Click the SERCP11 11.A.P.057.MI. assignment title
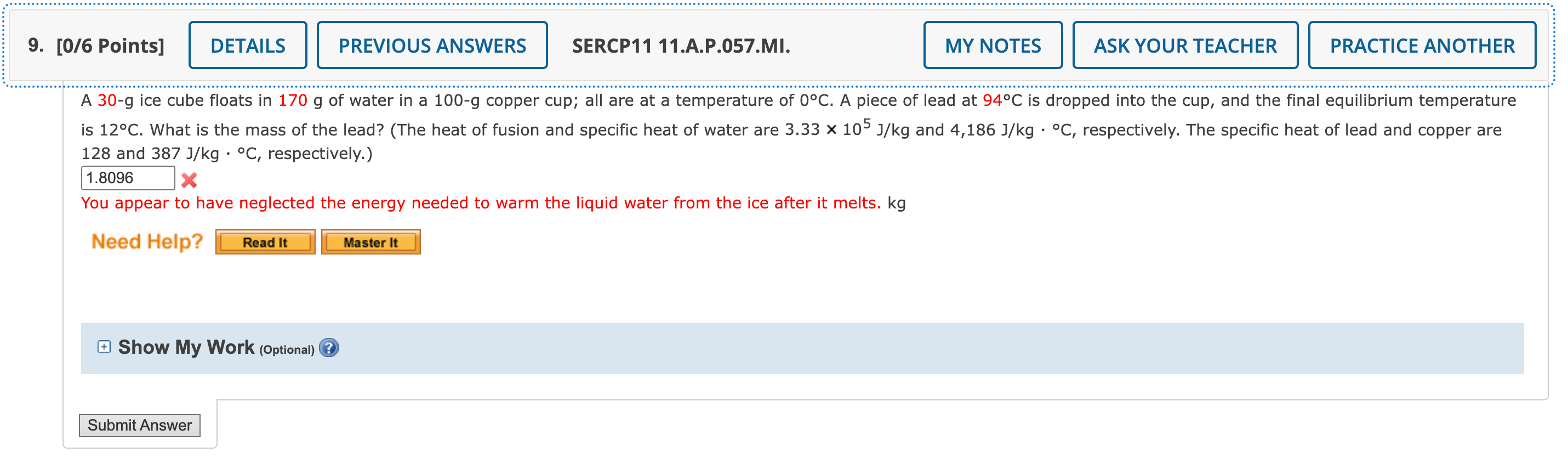Viewport: 1568px width, 458px height. tap(679, 44)
